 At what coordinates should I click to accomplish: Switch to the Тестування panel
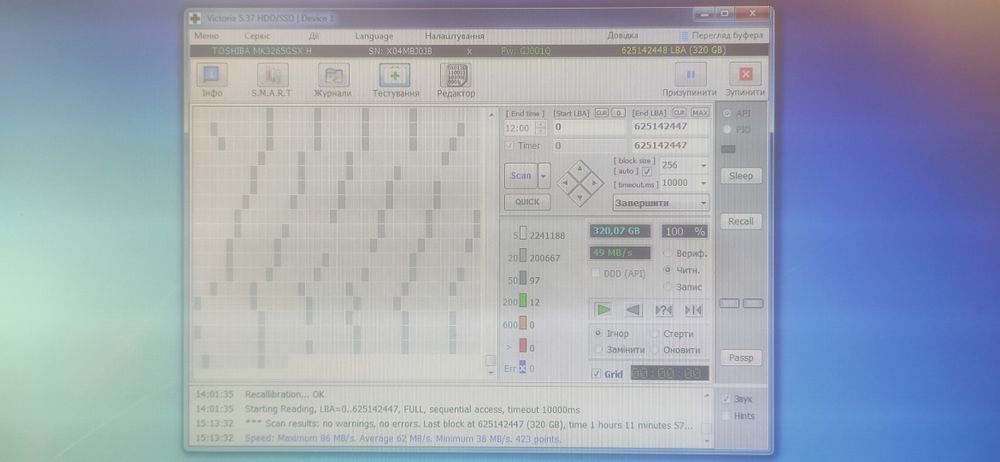coord(395,75)
